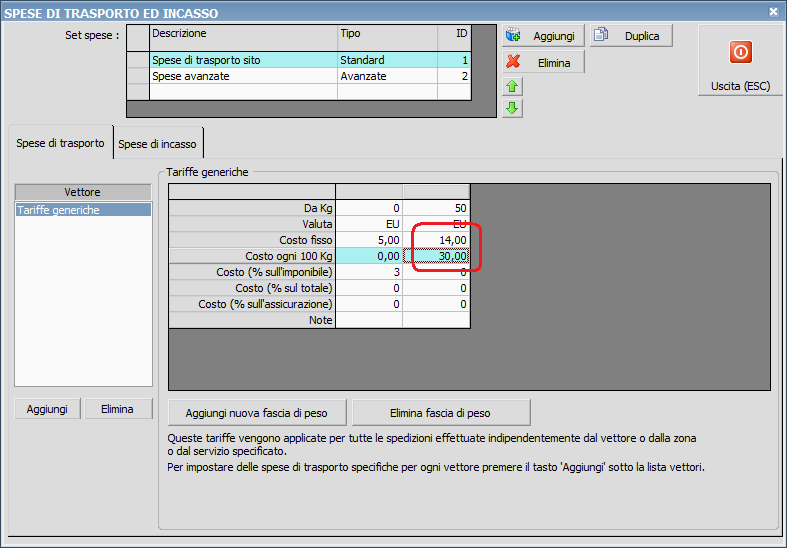Click the first Costo (% sull'assicurazione) cell
Image resolution: width=787 pixels, height=548 pixels.
point(369,304)
